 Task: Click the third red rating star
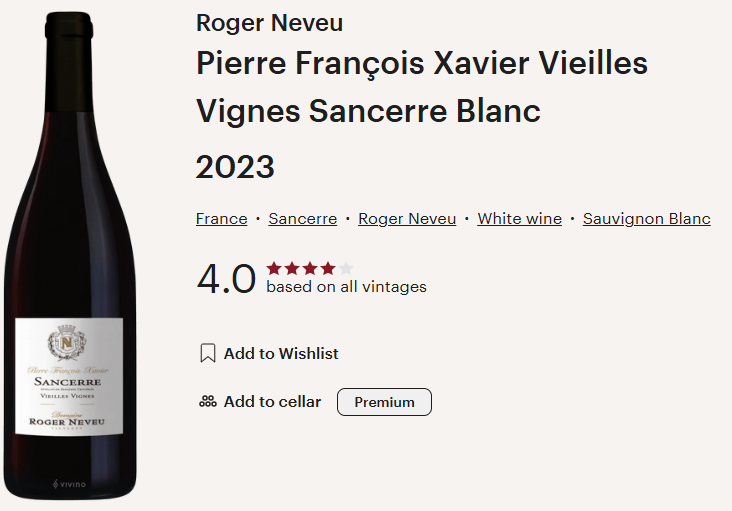pos(309,268)
